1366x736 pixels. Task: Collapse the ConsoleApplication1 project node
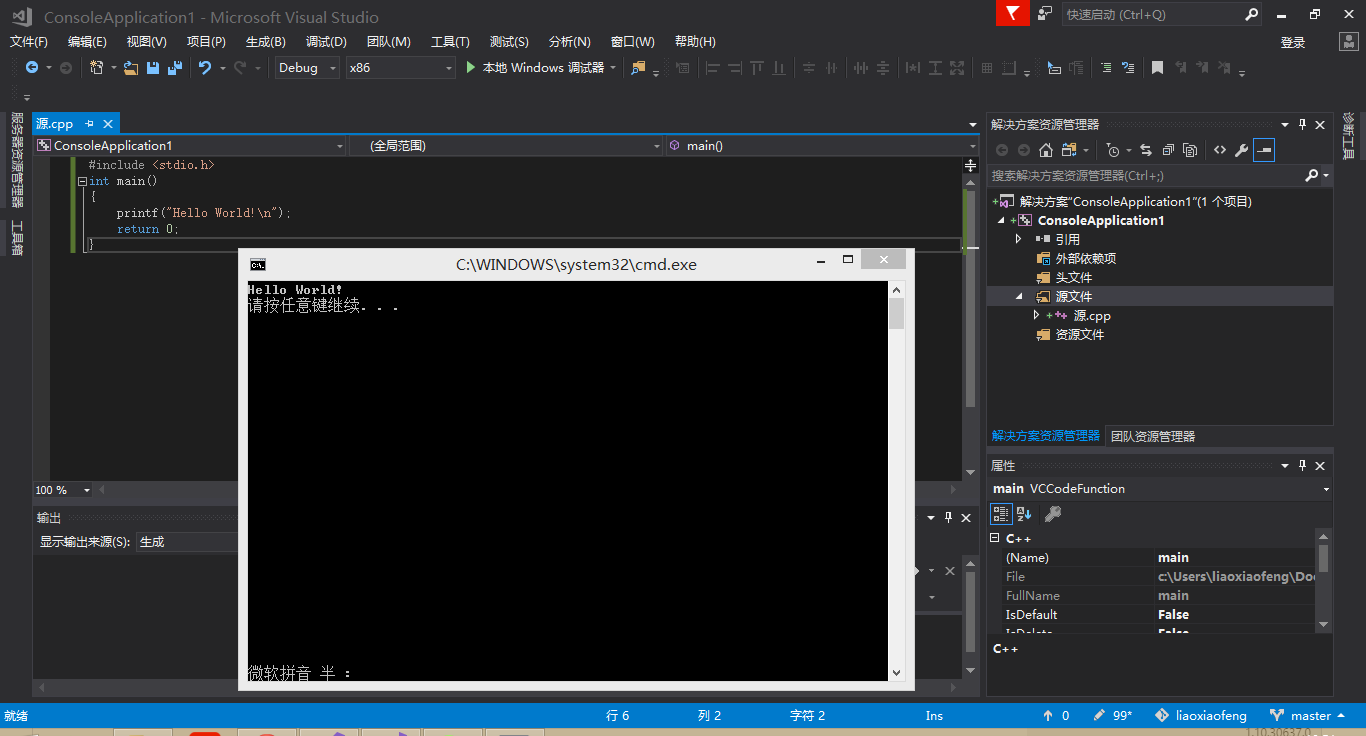[999, 220]
